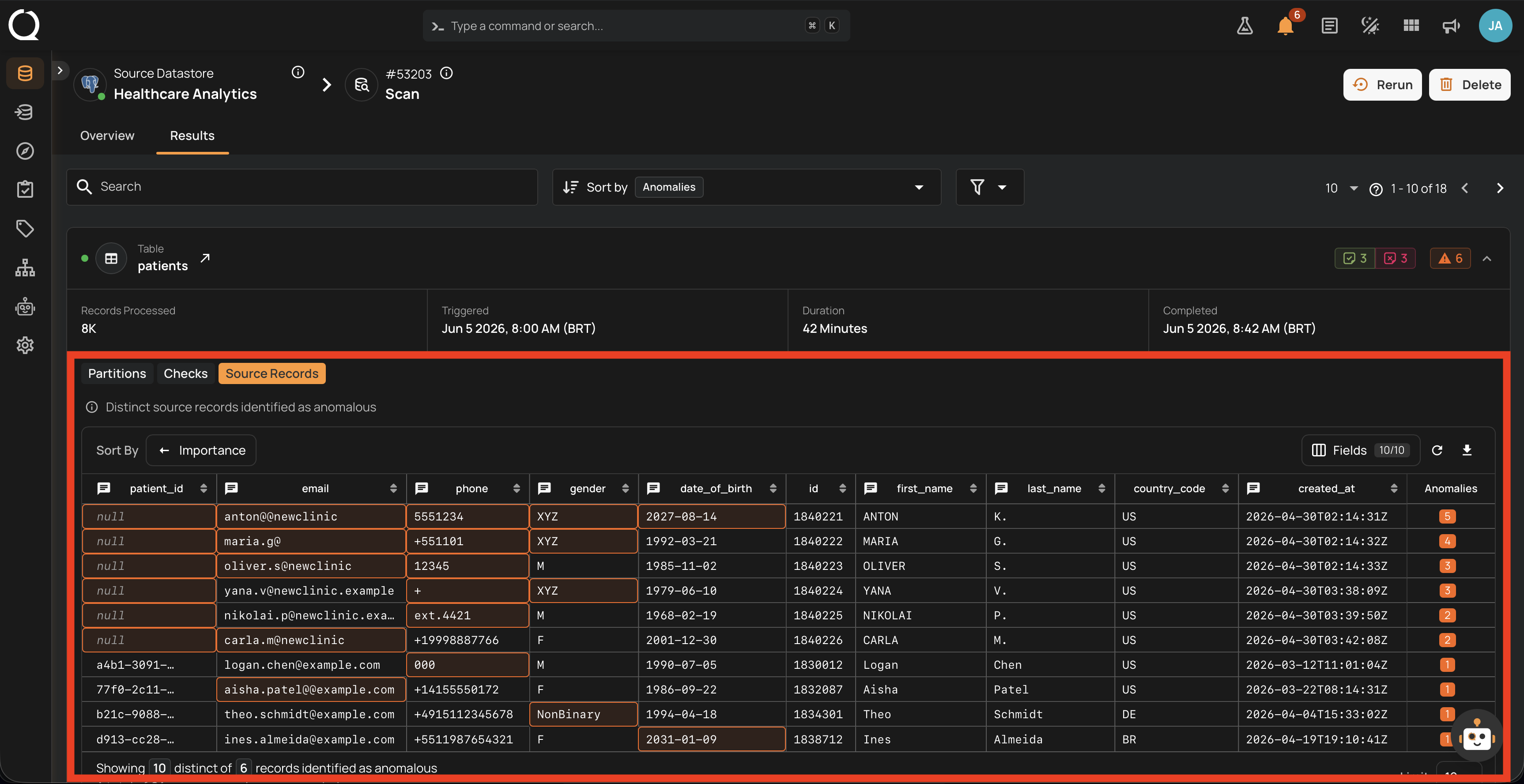
Task: Open the document notes icon in the top bar
Action: tap(1329, 26)
